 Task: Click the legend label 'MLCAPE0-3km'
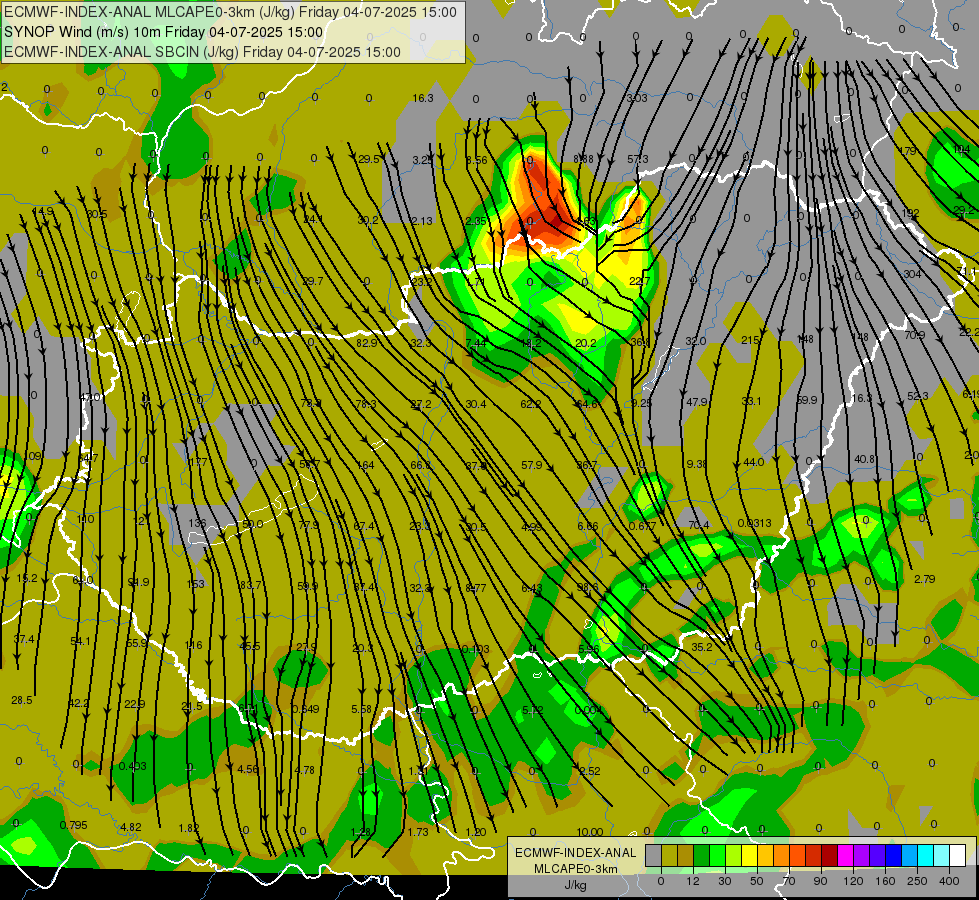576,869
